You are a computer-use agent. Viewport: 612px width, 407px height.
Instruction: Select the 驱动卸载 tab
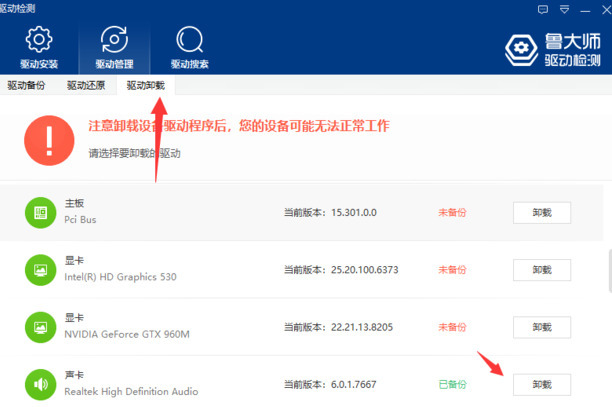click(x=146, y=85)
